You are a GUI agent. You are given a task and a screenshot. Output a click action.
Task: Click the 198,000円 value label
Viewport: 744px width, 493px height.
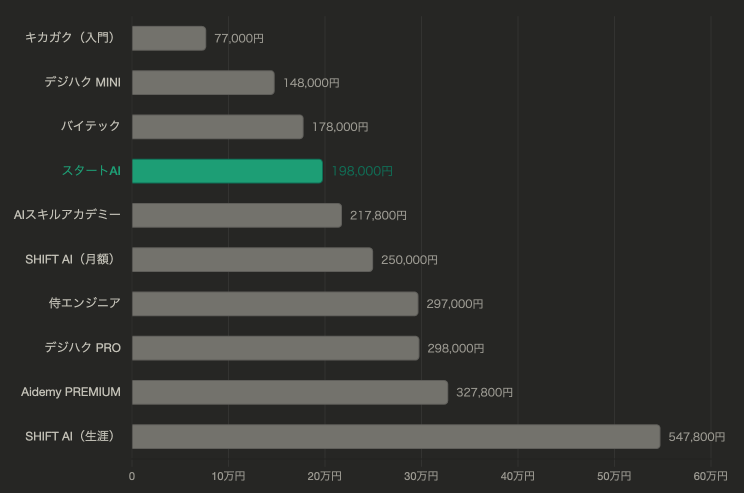point(362,171)
